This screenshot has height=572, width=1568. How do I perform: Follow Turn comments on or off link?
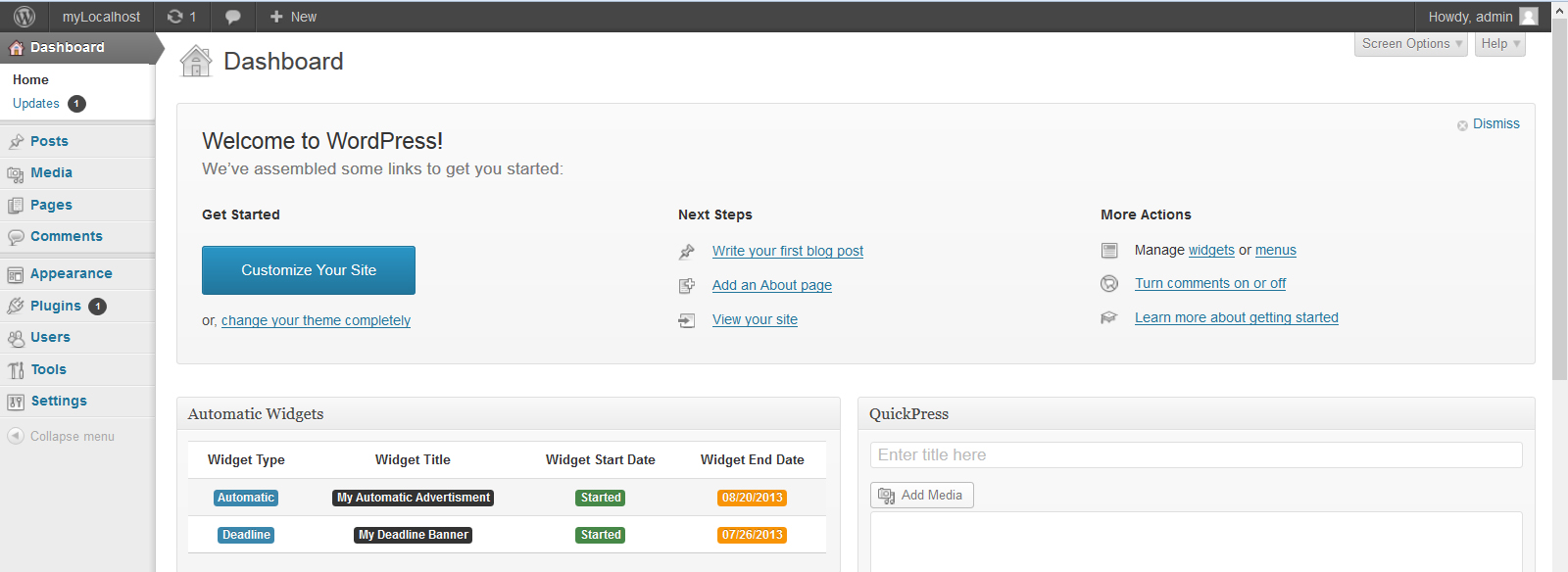click(x=1210, y=283)
